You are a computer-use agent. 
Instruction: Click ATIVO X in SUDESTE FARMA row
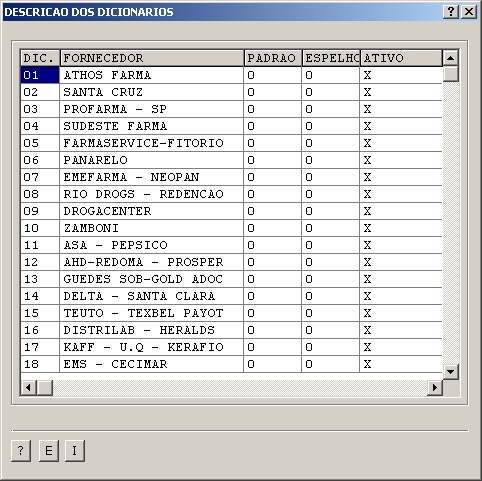pyautogui.click(x=401, y=126)
